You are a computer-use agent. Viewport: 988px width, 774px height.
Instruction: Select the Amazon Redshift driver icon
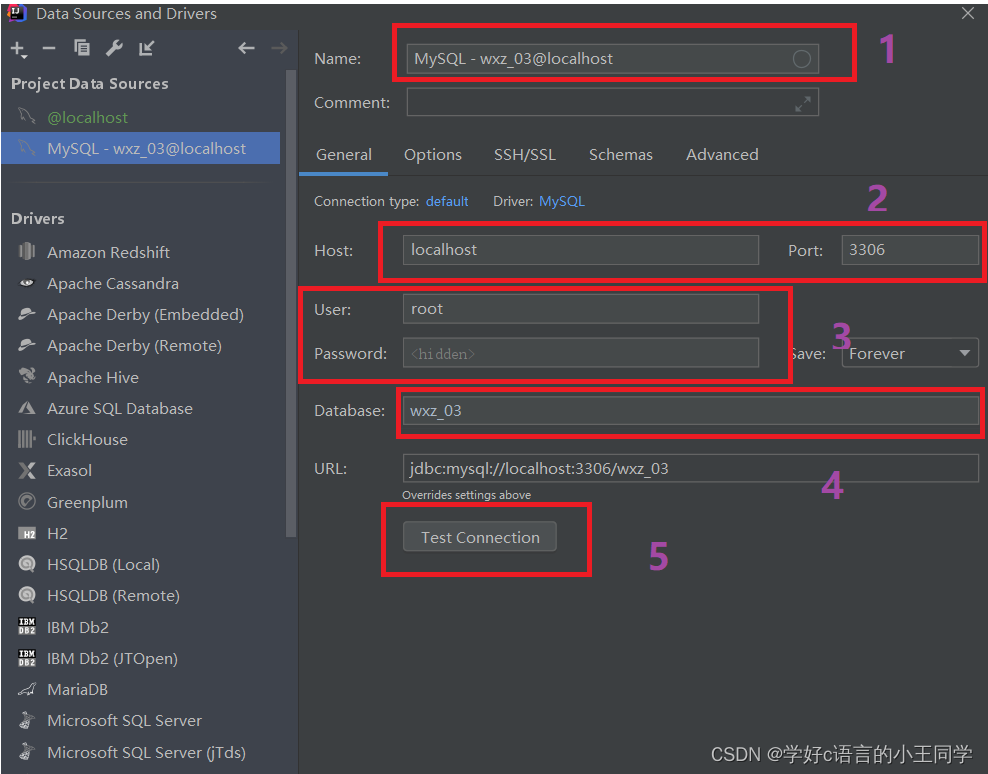point(26,251)
